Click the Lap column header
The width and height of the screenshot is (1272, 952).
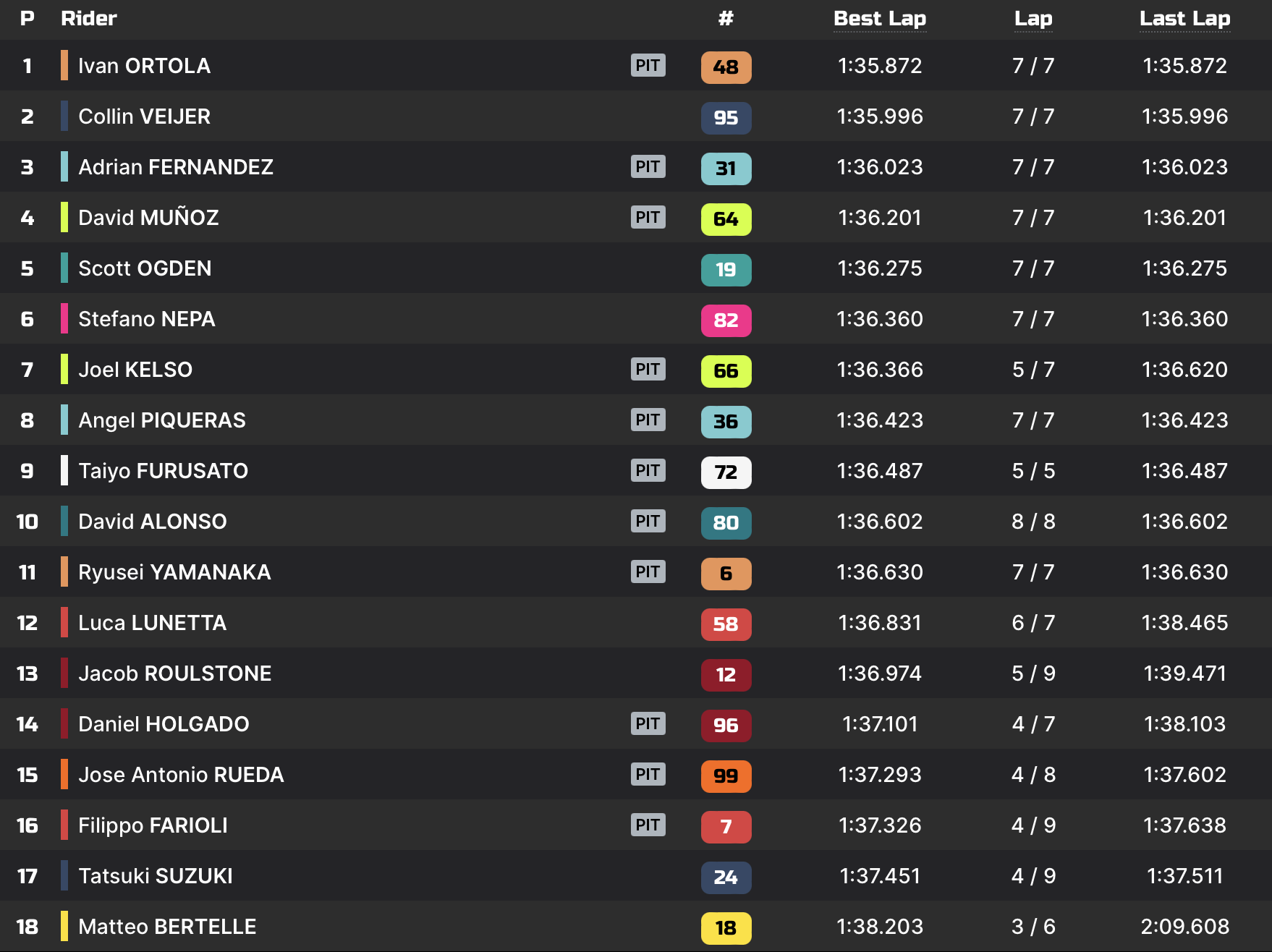[x=1033, y=19]
